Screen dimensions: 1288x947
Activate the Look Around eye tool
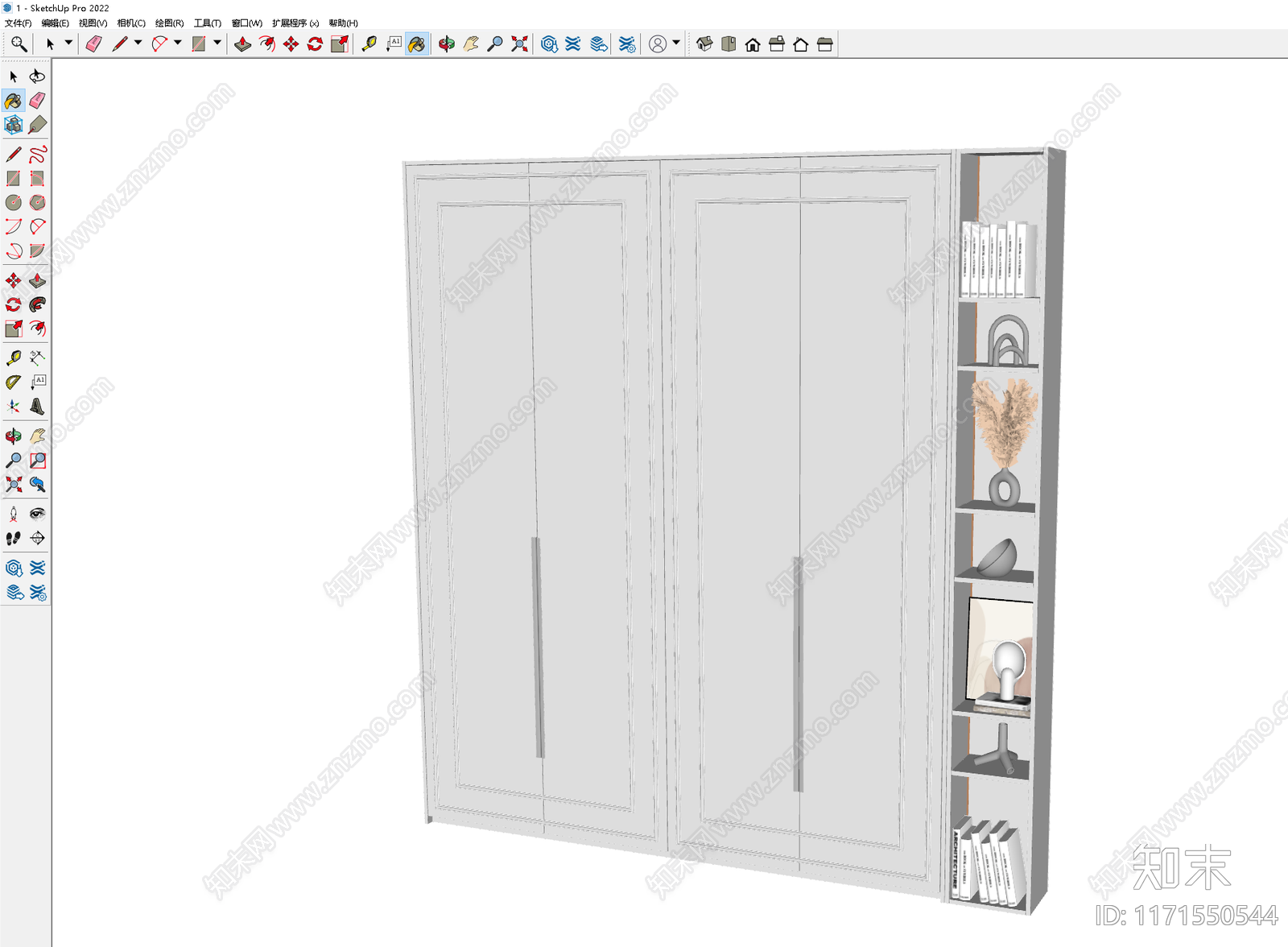(37, 514)
